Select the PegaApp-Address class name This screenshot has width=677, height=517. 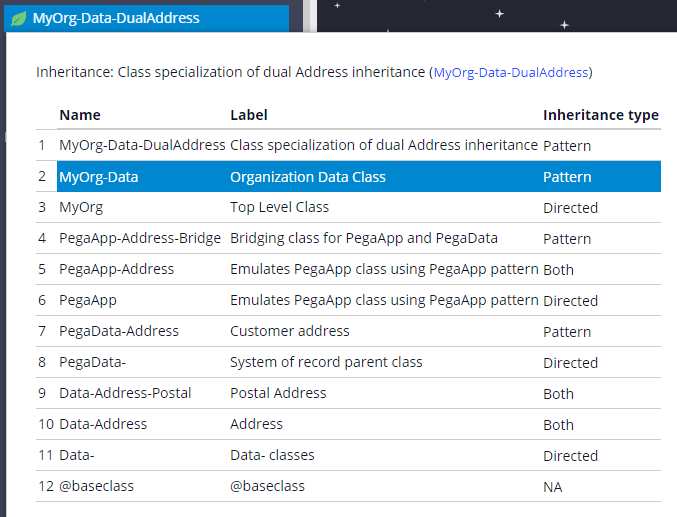point(116,270)
